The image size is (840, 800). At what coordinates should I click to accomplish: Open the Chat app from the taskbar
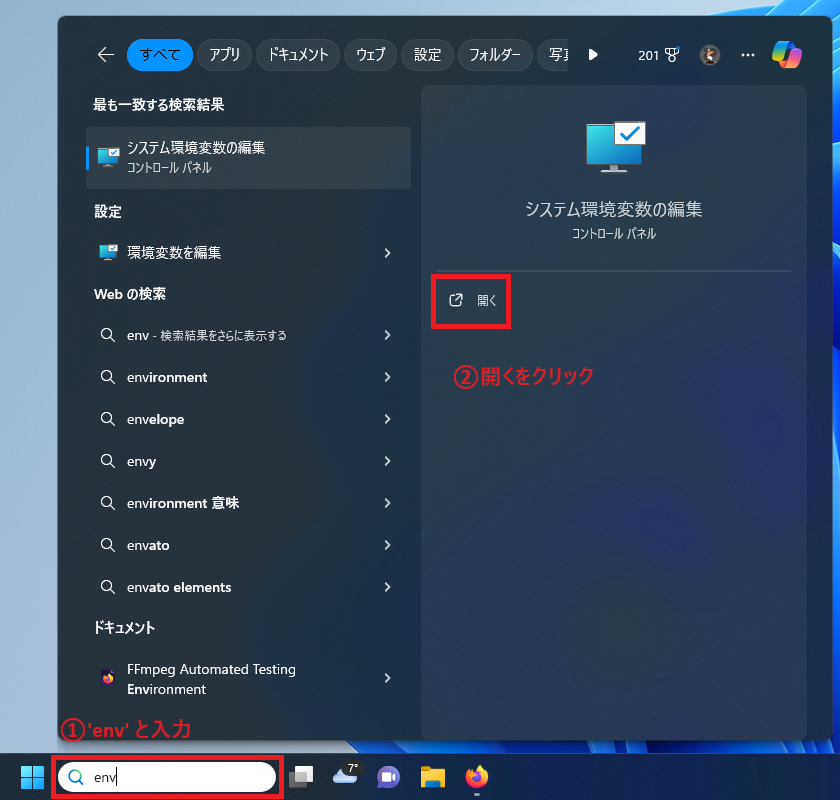(x=388, y=777)
